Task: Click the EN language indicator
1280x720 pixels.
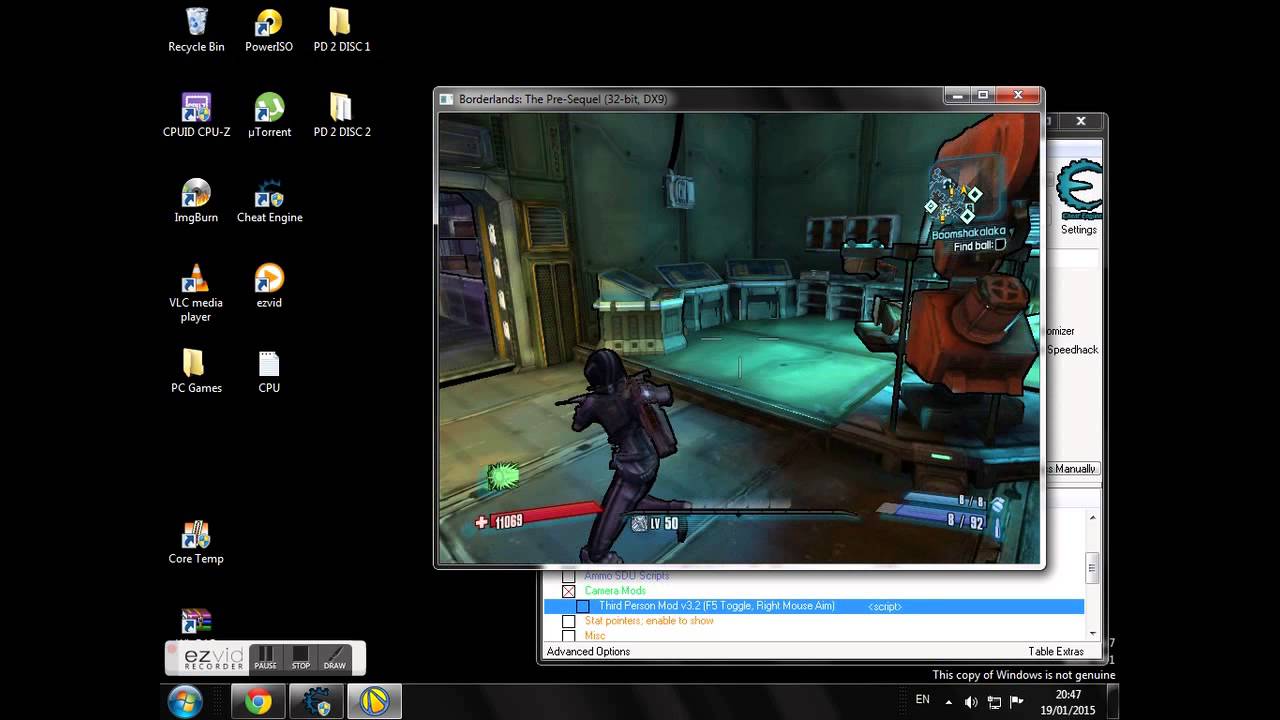Action: pyautogui.click(x=922, y=700)
